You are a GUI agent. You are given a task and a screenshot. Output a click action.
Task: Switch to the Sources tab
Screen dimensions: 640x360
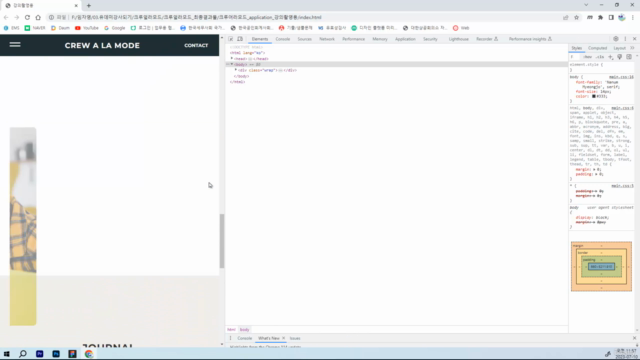click(304, 39)
